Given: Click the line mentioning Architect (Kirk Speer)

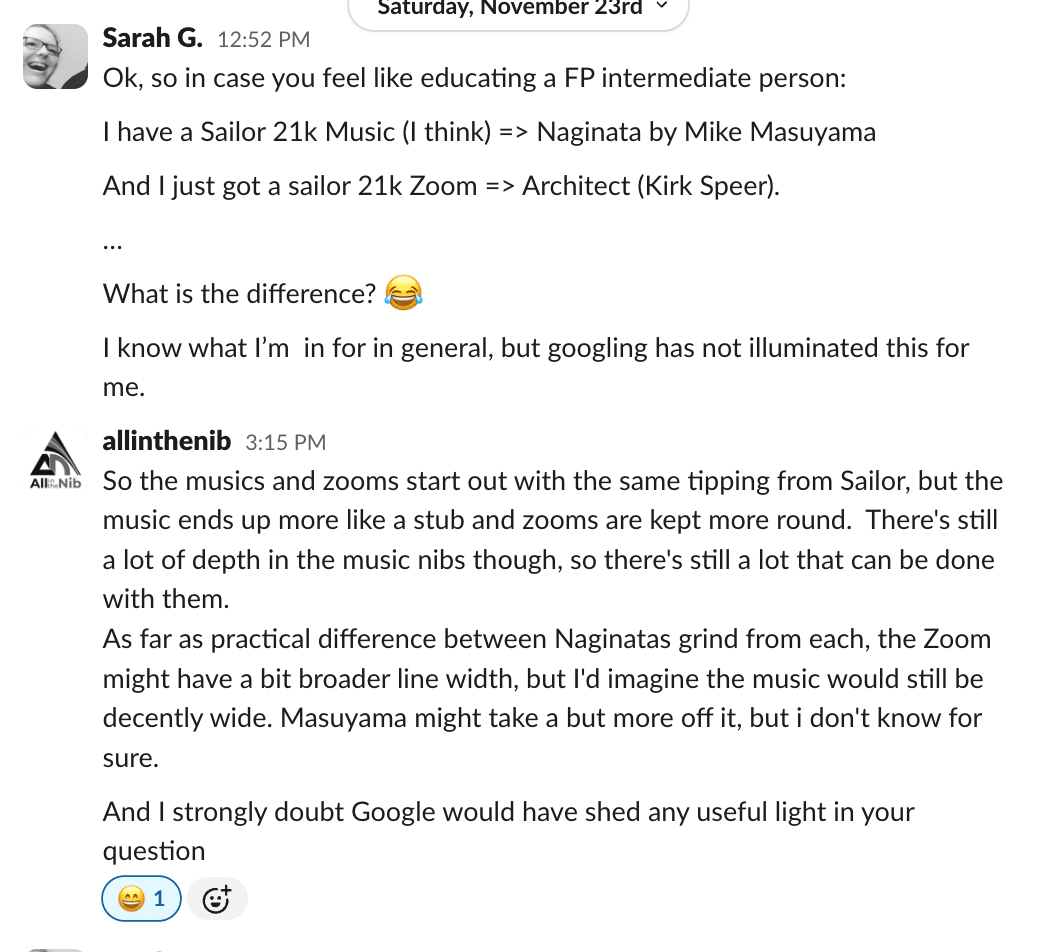Looking at the screenshot, I should click(x=441, y=186).
